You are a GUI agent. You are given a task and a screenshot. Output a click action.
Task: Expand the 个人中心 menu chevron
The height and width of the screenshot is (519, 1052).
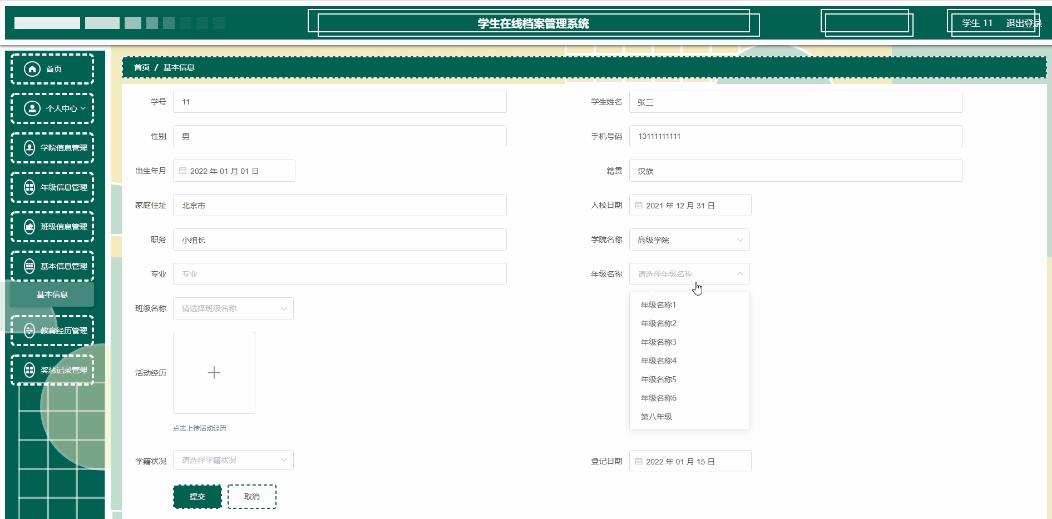pyautogui.click(x=83, y=108)
